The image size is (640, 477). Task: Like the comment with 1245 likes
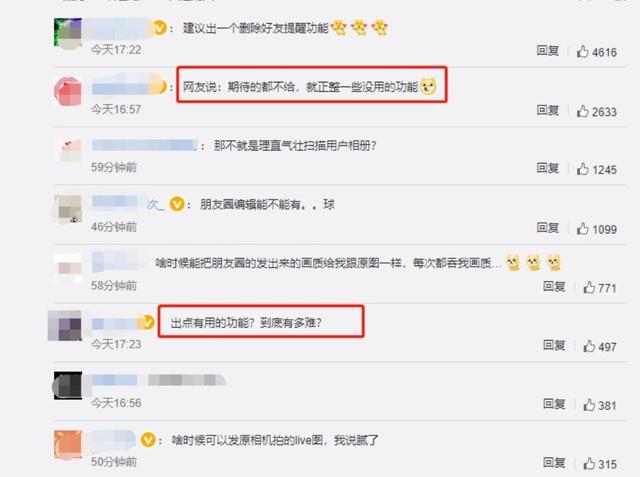(x=582, y=169)
